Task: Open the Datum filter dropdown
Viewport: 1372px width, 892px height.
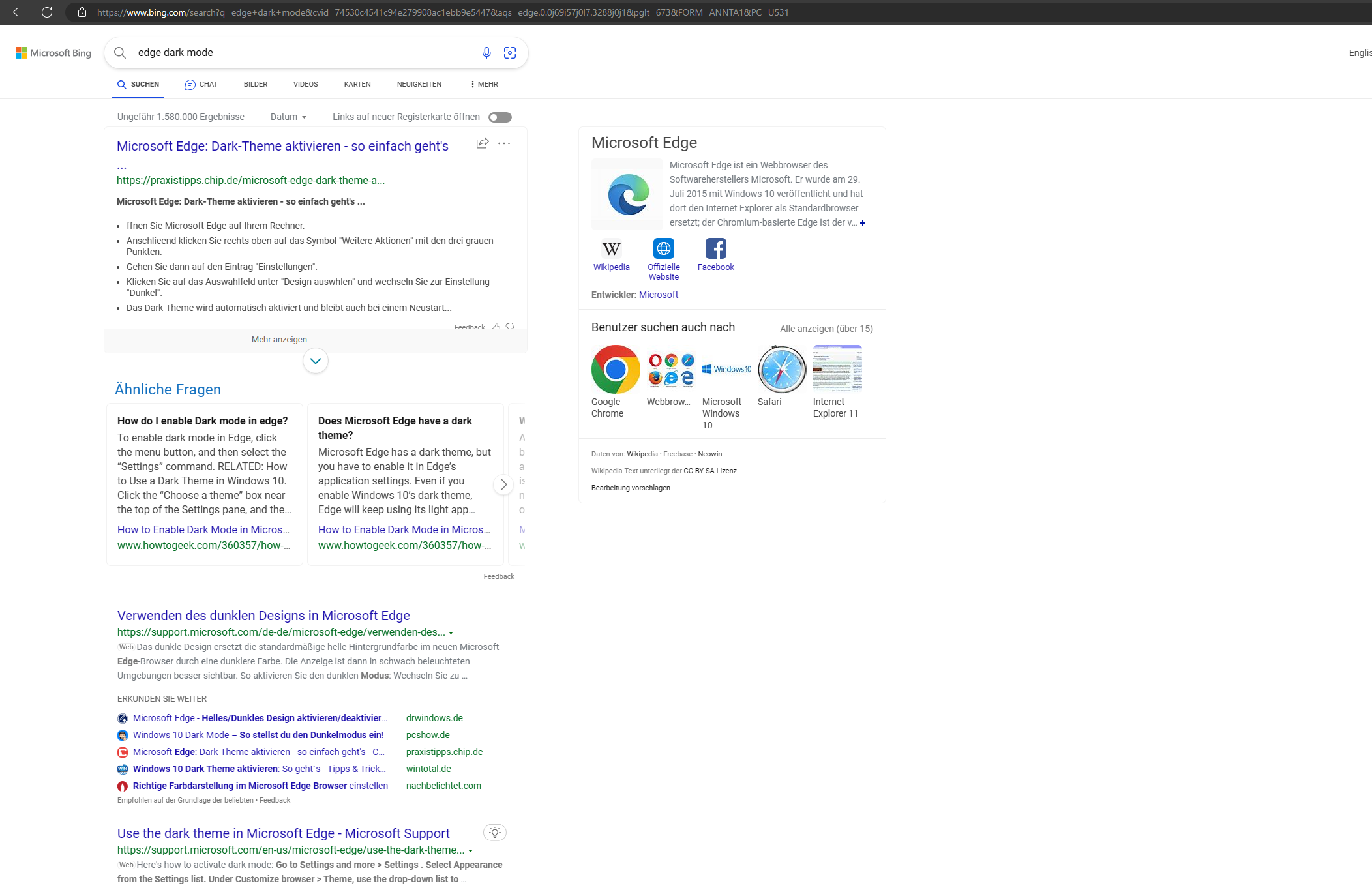Action: point(288,117)
